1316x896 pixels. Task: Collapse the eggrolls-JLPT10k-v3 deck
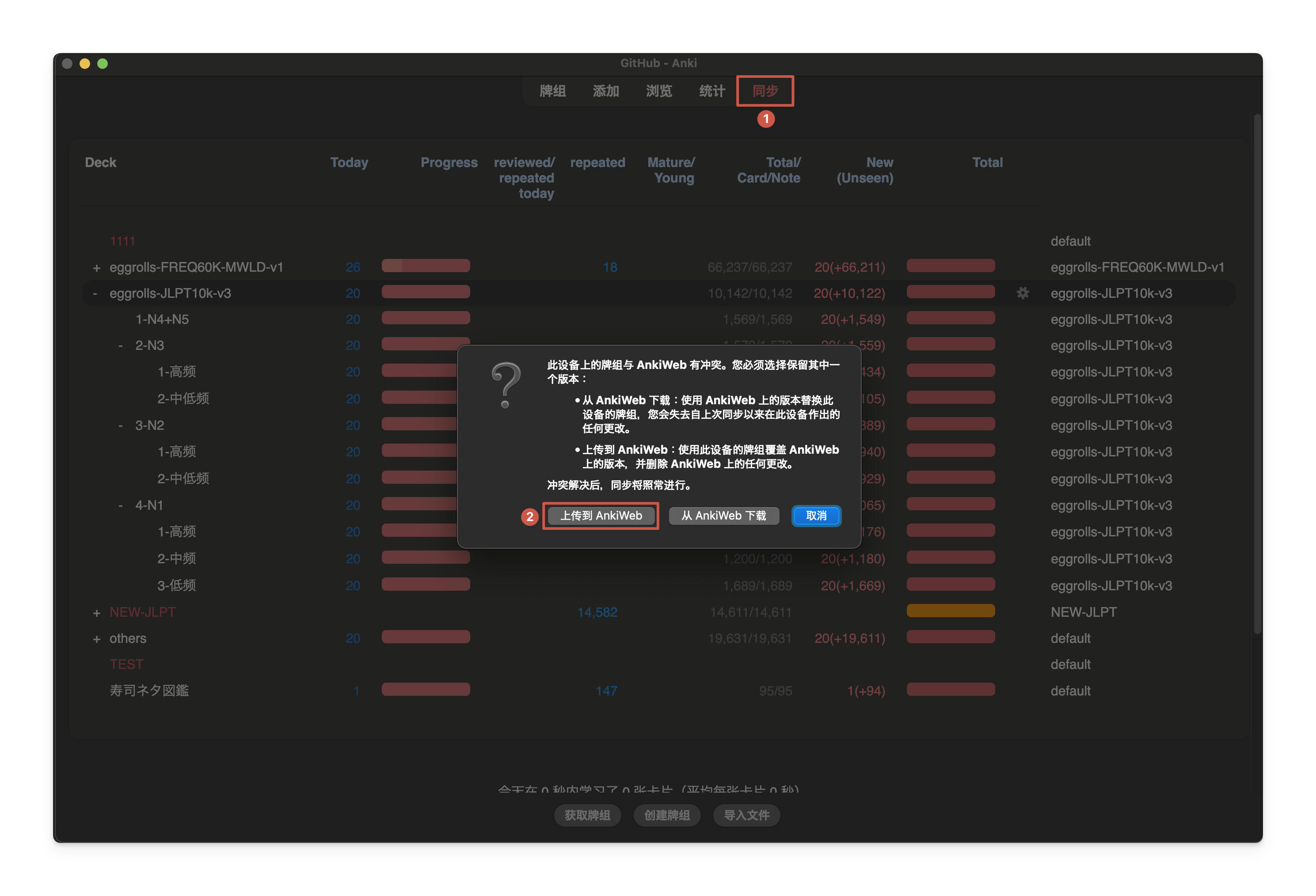(95, 293)
